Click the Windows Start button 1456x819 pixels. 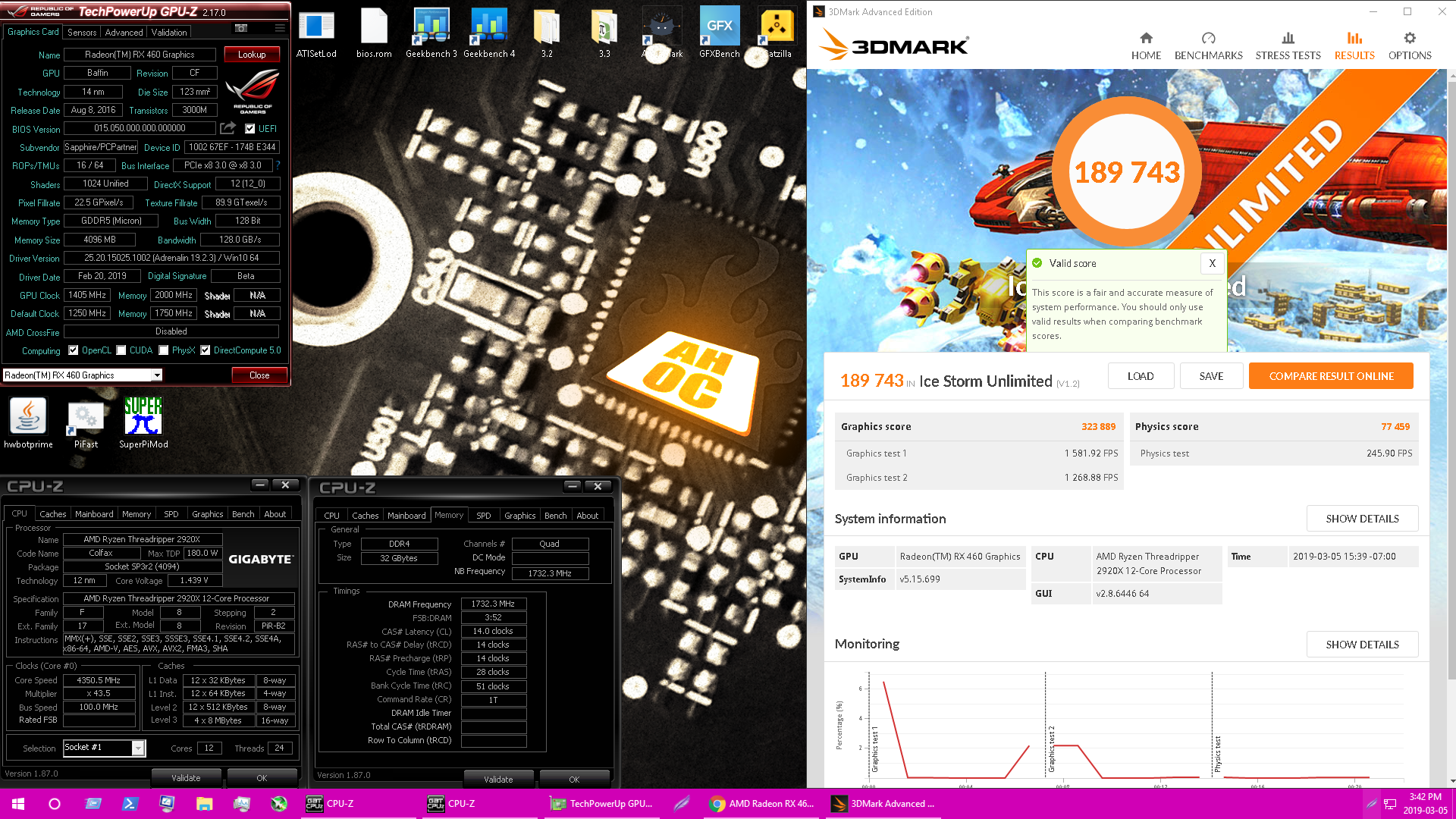18,804
